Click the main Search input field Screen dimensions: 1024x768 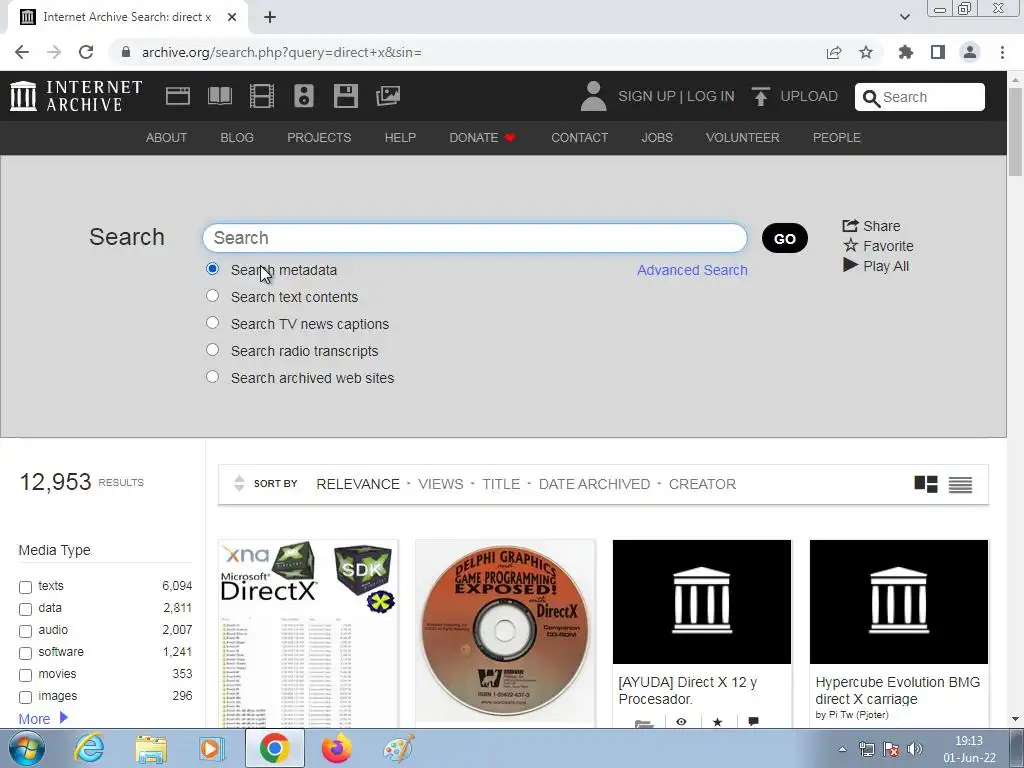pyautogui.click(x=475, y=238)
